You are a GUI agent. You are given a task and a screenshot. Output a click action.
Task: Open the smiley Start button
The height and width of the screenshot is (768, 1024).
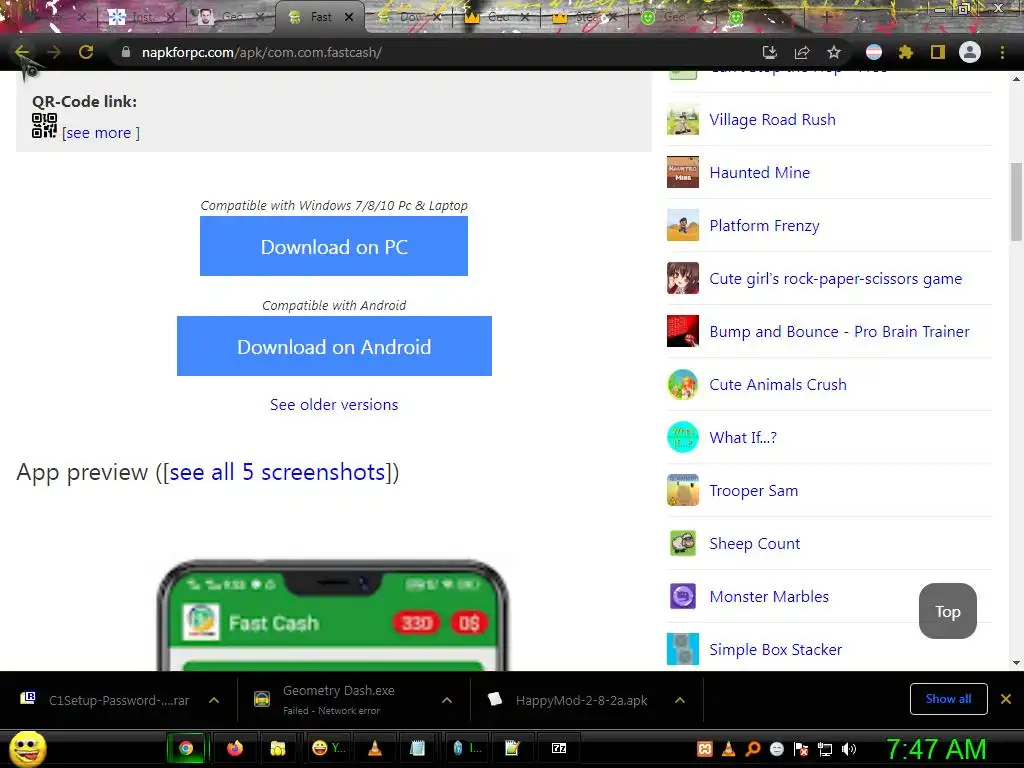pos(28,748)
